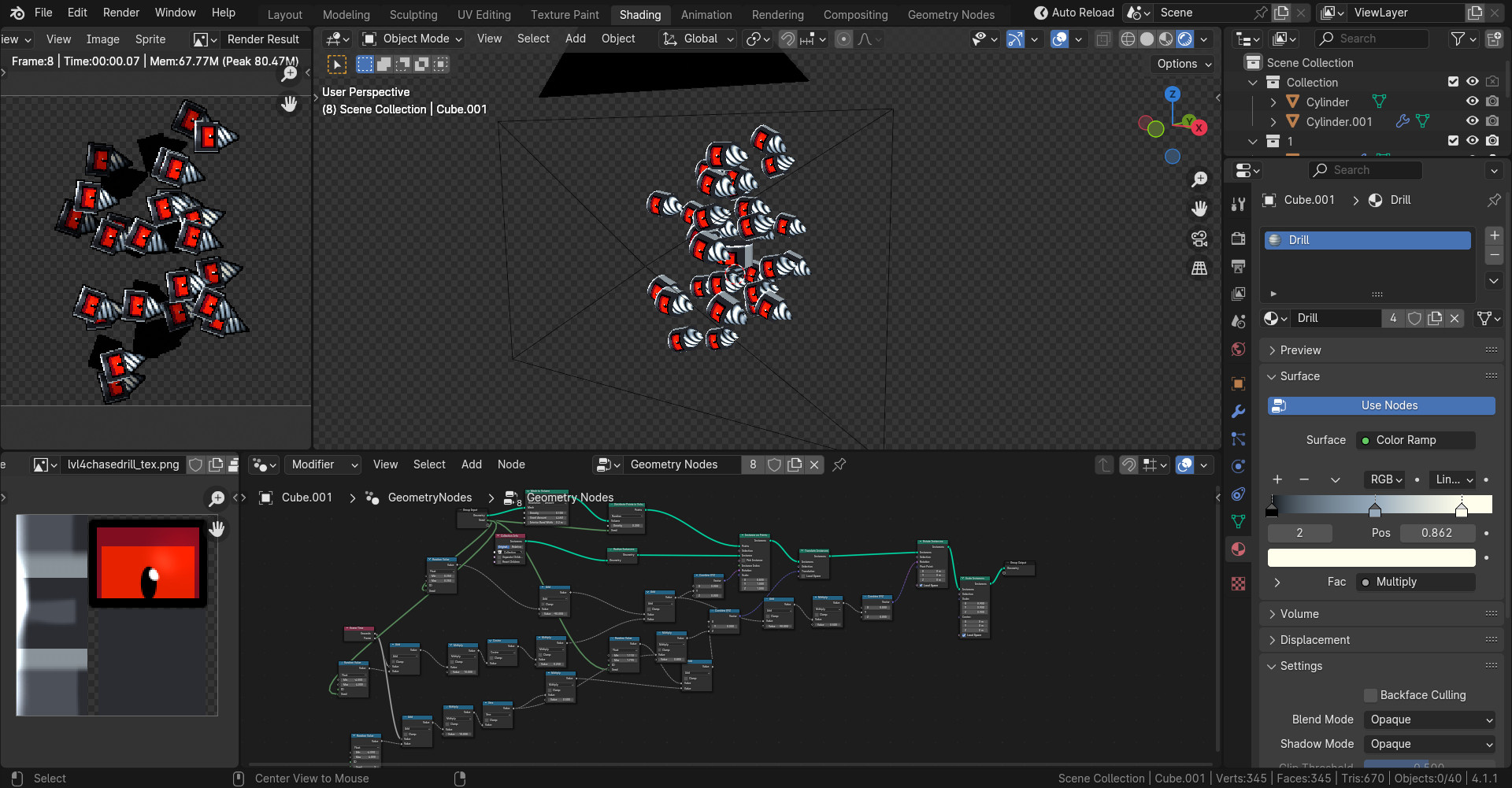Disable Cylinder.001 in renders camera icon
The height and width of the screenshot is (788, 1512).
[1492, 121]
